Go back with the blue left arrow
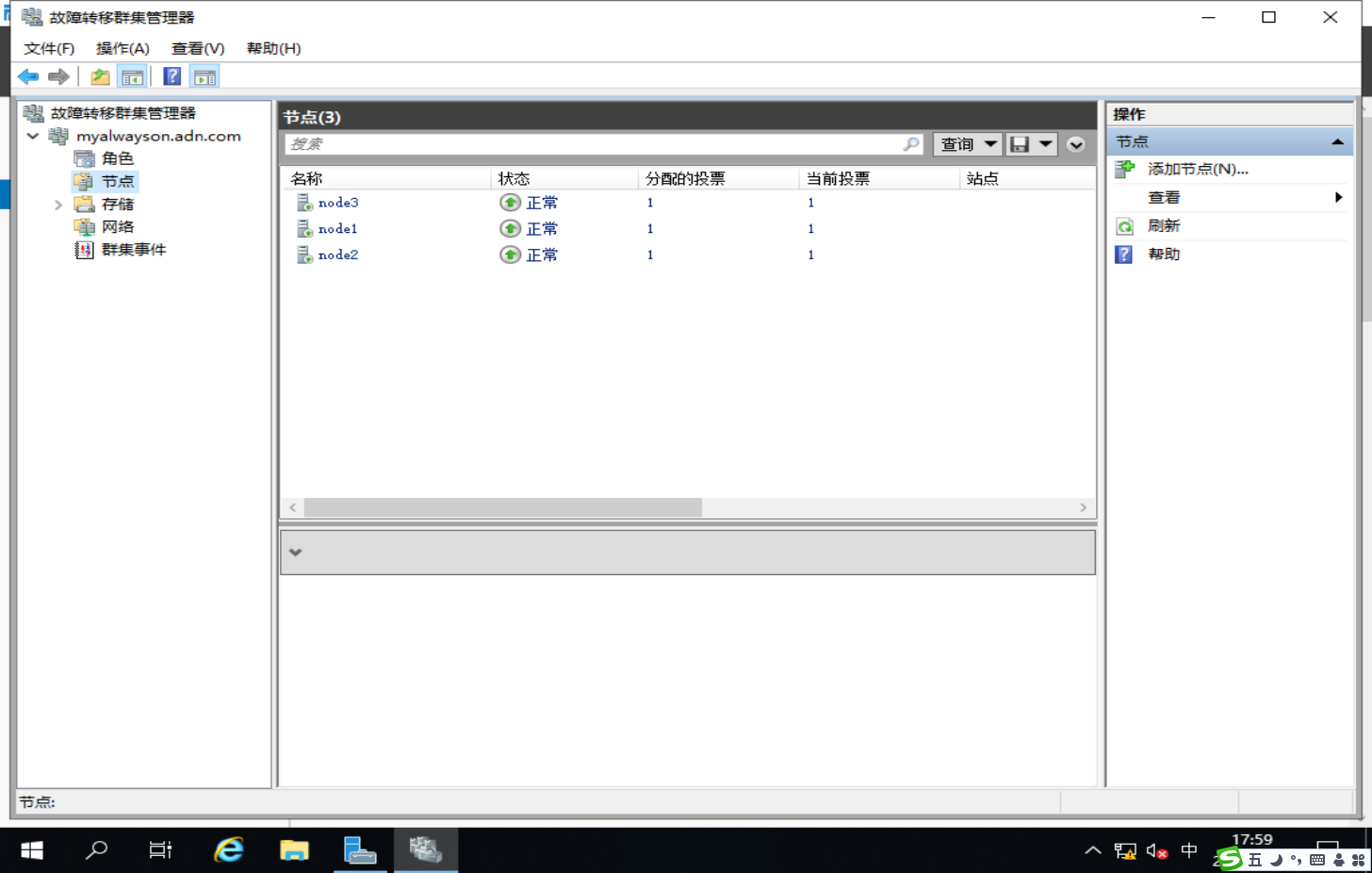The height and width of the screenshot is (873, 1372). 28,77
